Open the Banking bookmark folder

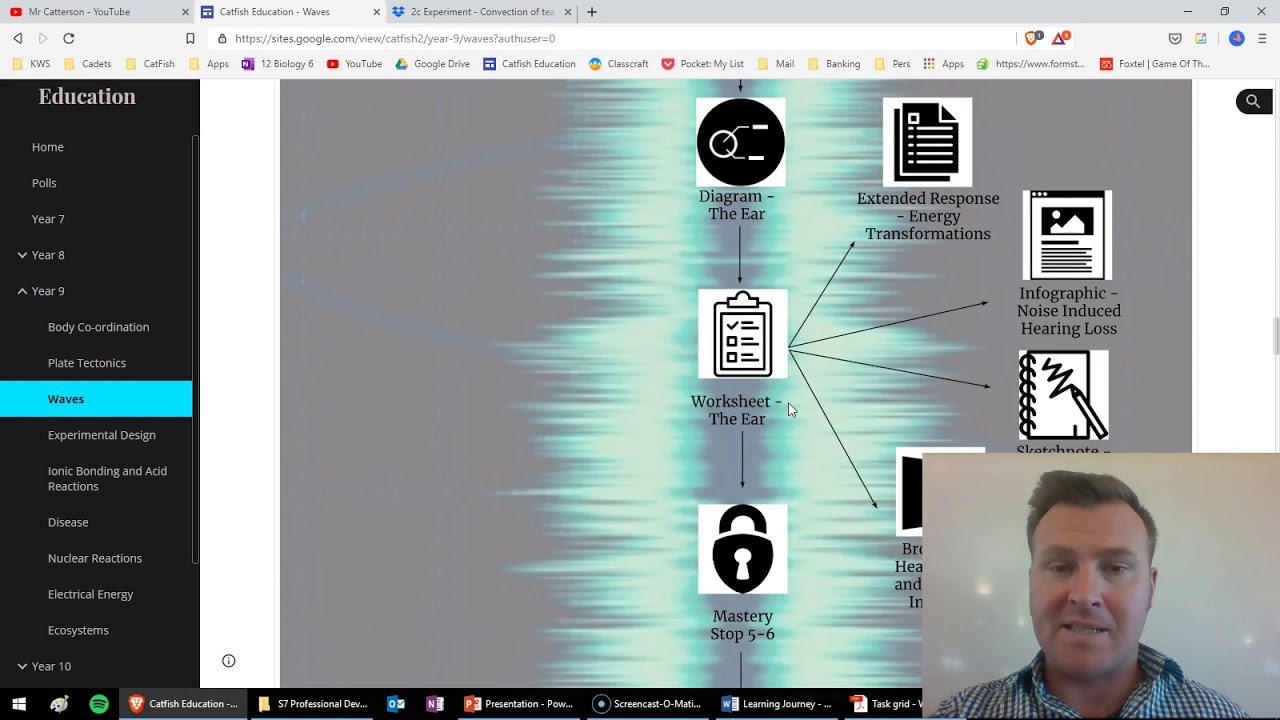pyautogui.click(x=833, y=64)
